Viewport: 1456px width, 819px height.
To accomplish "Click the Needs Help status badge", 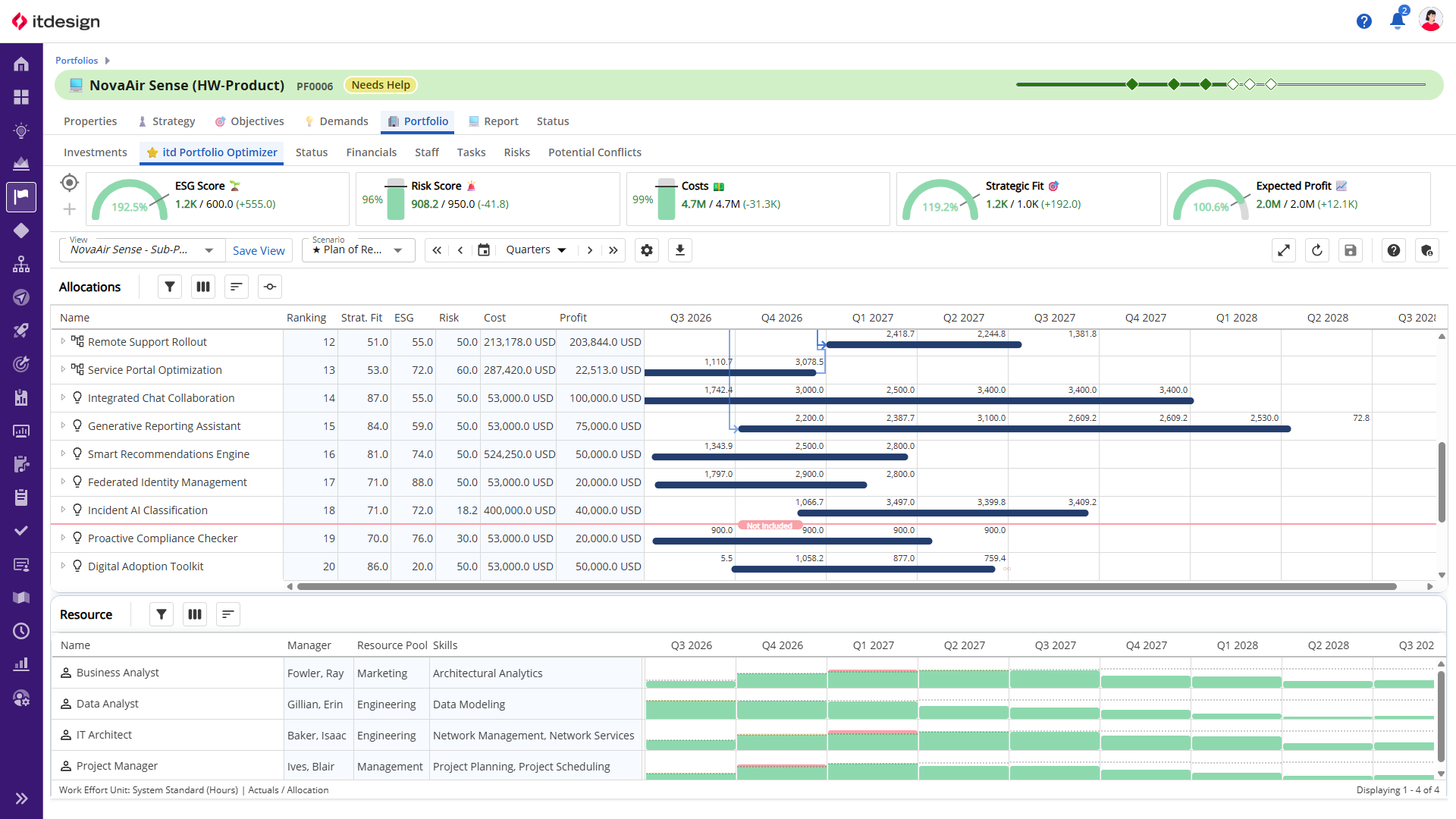I will [381, 85].
